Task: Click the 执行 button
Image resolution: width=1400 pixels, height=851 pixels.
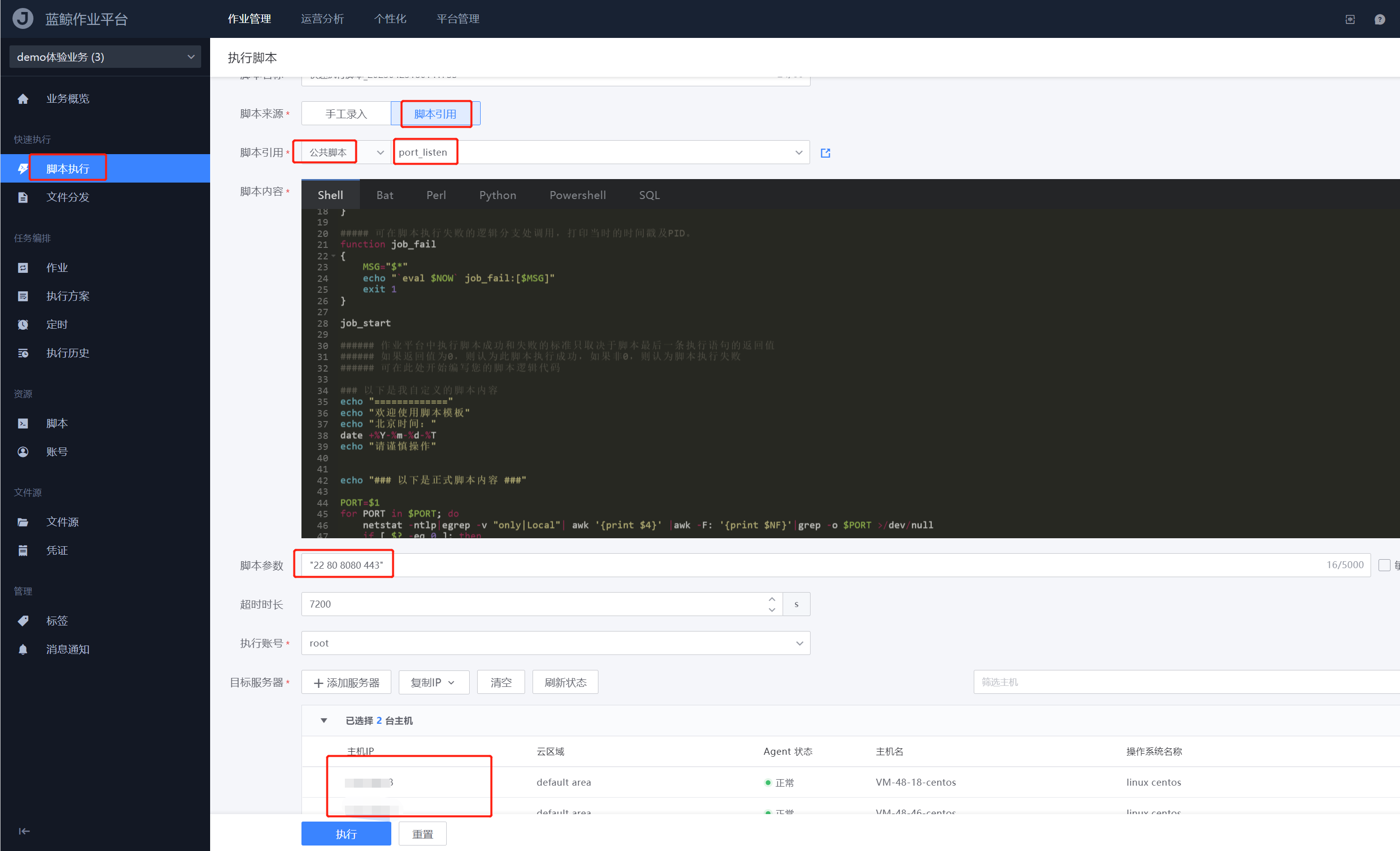Action: 346,834
